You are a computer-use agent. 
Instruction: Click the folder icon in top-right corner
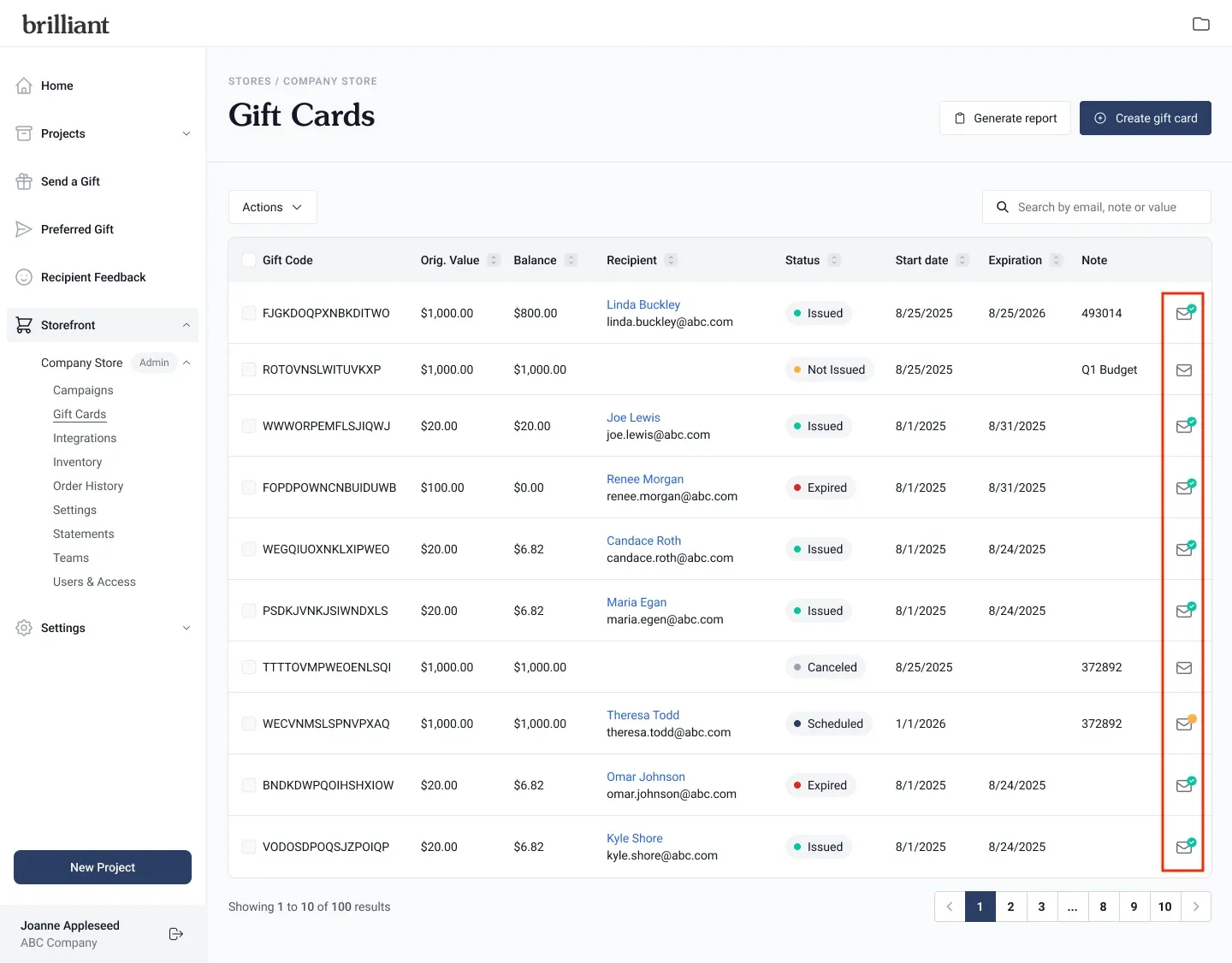tap(1200, 24)
